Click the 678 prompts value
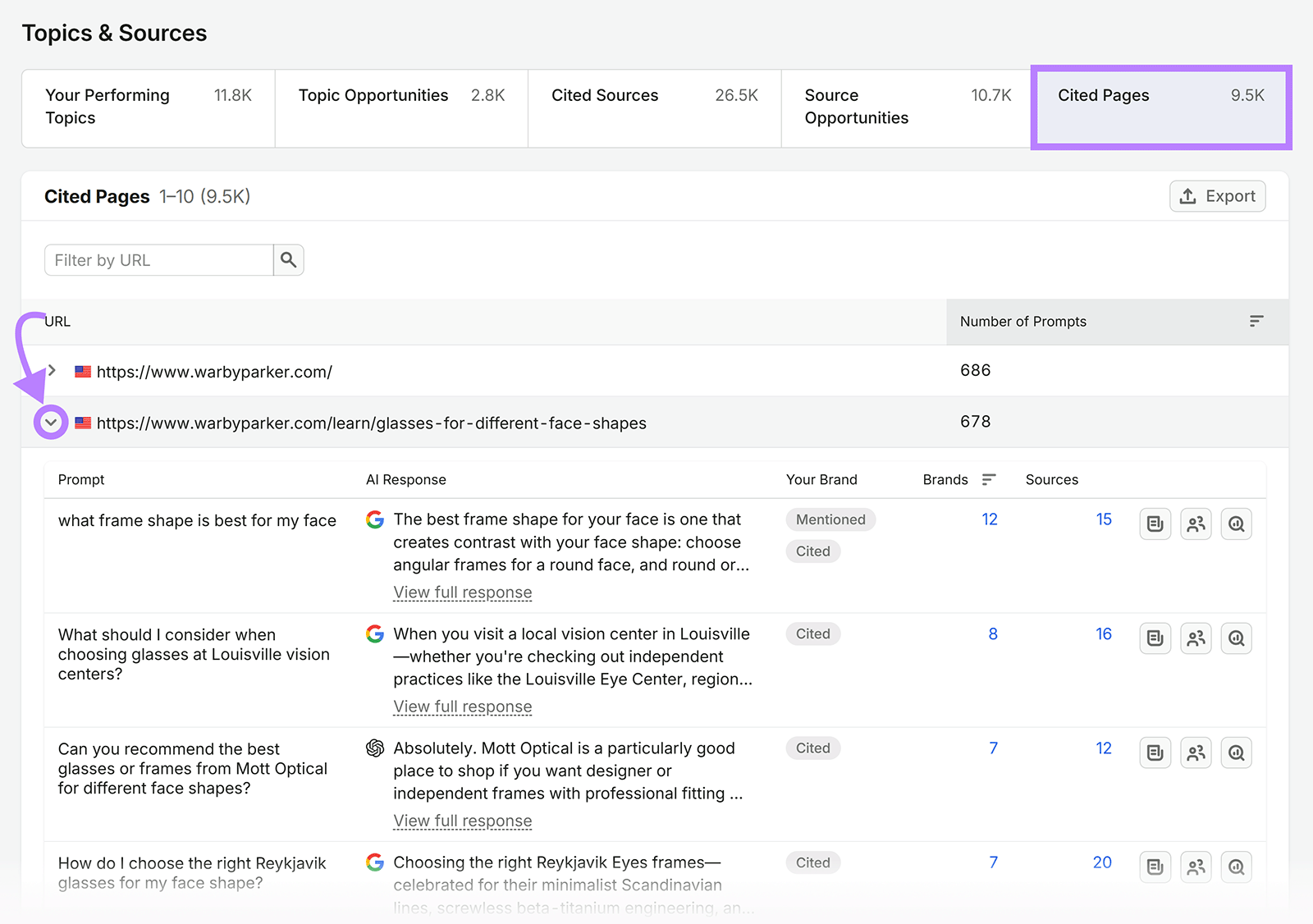 pyautogui.click(x=975, y=422)
